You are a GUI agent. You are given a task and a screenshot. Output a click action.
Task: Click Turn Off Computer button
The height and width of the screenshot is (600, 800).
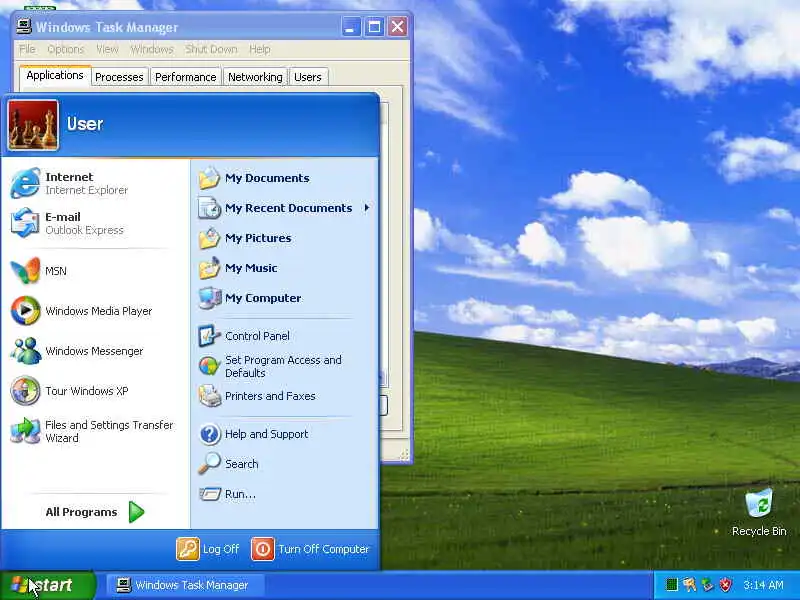click(310, 549)
